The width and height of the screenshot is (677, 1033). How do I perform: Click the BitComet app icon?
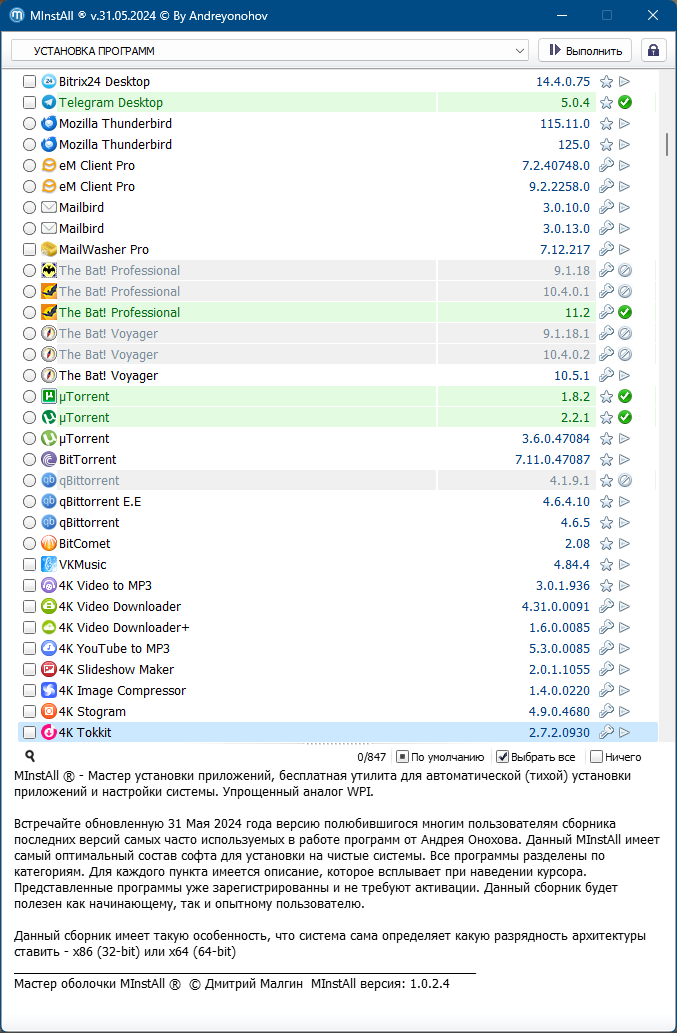pos(49,544)
